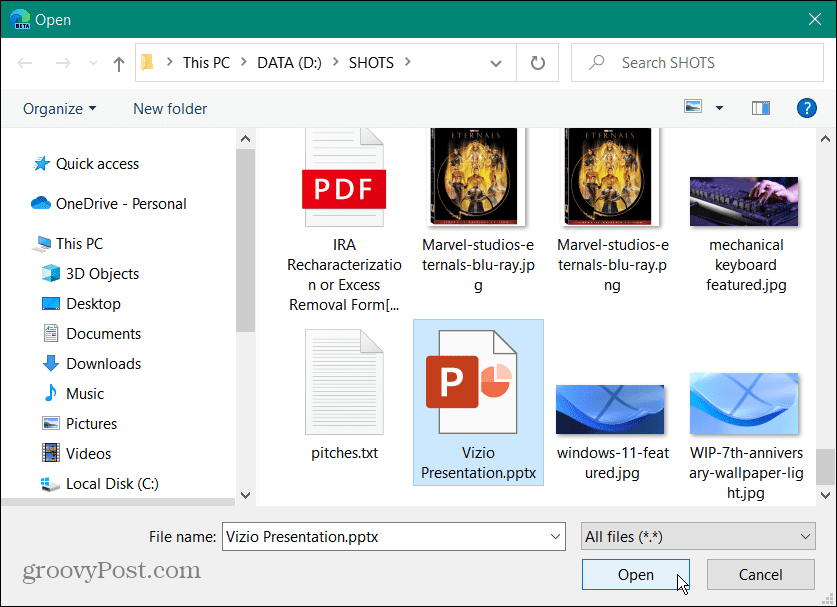The height and width of the screenshot is (607, 837).
Task: Open the address bar history chevron
Action: coord(496,62)
